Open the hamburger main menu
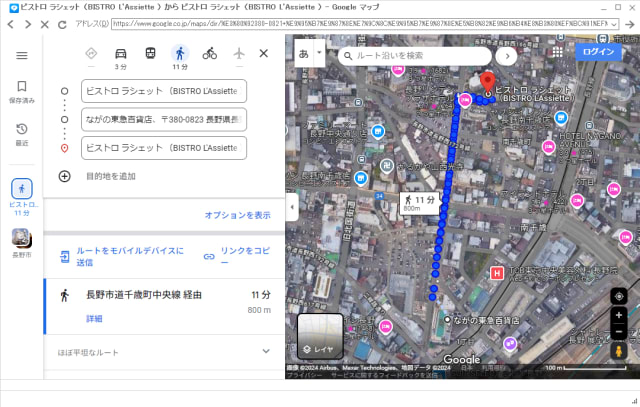The image size is (640, 407). tap(22, 56)
